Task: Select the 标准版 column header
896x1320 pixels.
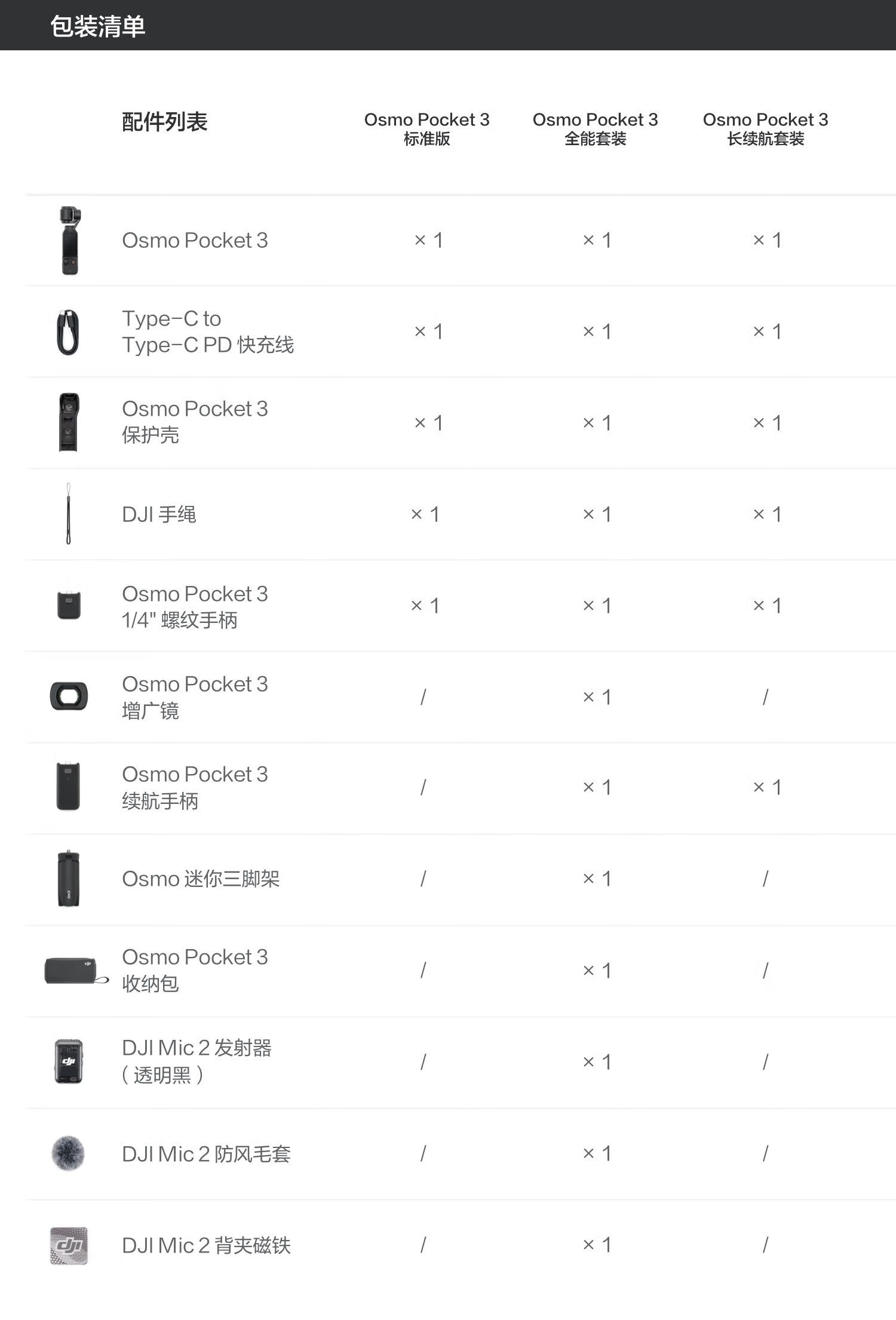Action: tap(426, 128)
